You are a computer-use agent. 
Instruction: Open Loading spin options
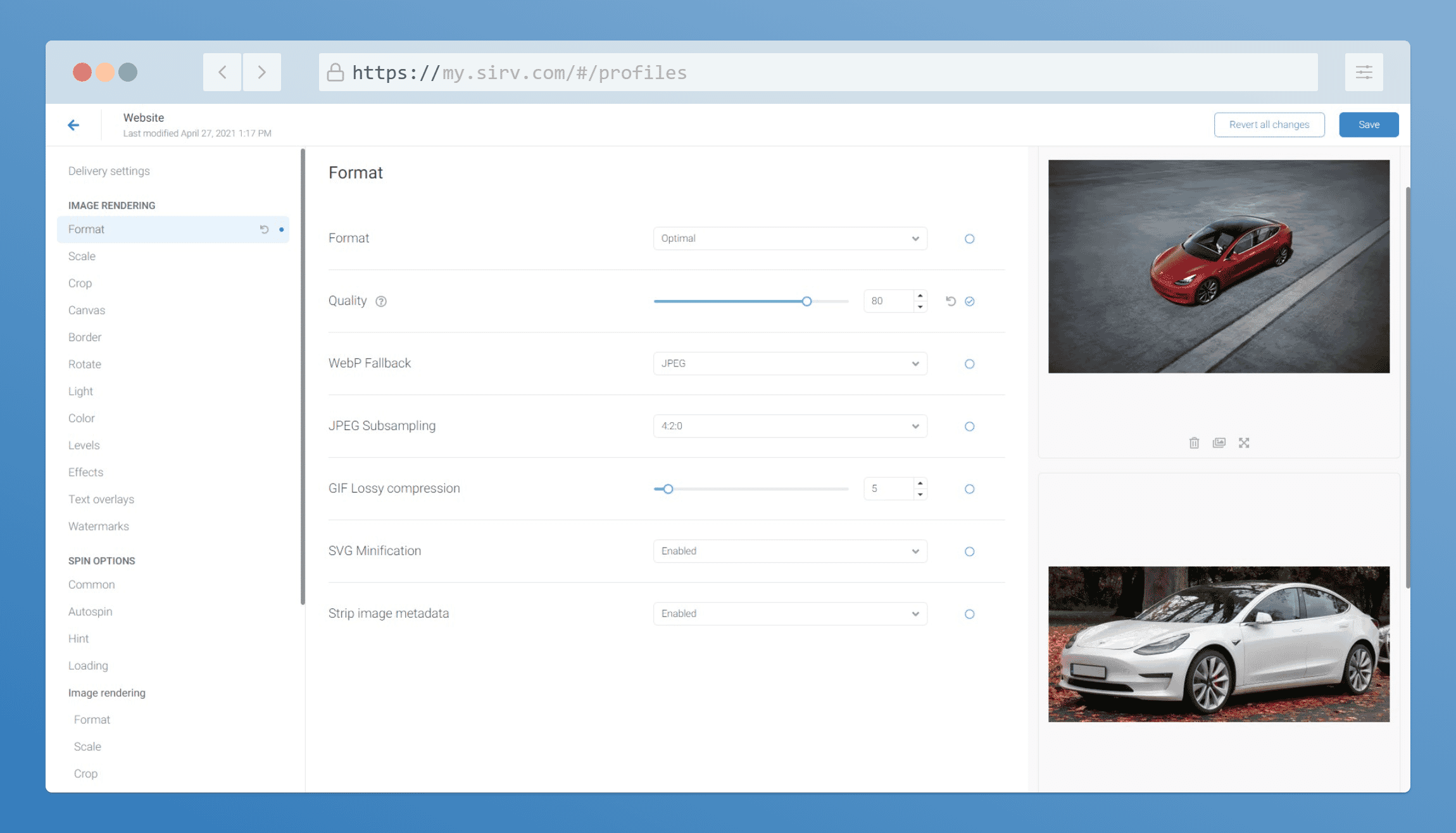coord(88,666)
